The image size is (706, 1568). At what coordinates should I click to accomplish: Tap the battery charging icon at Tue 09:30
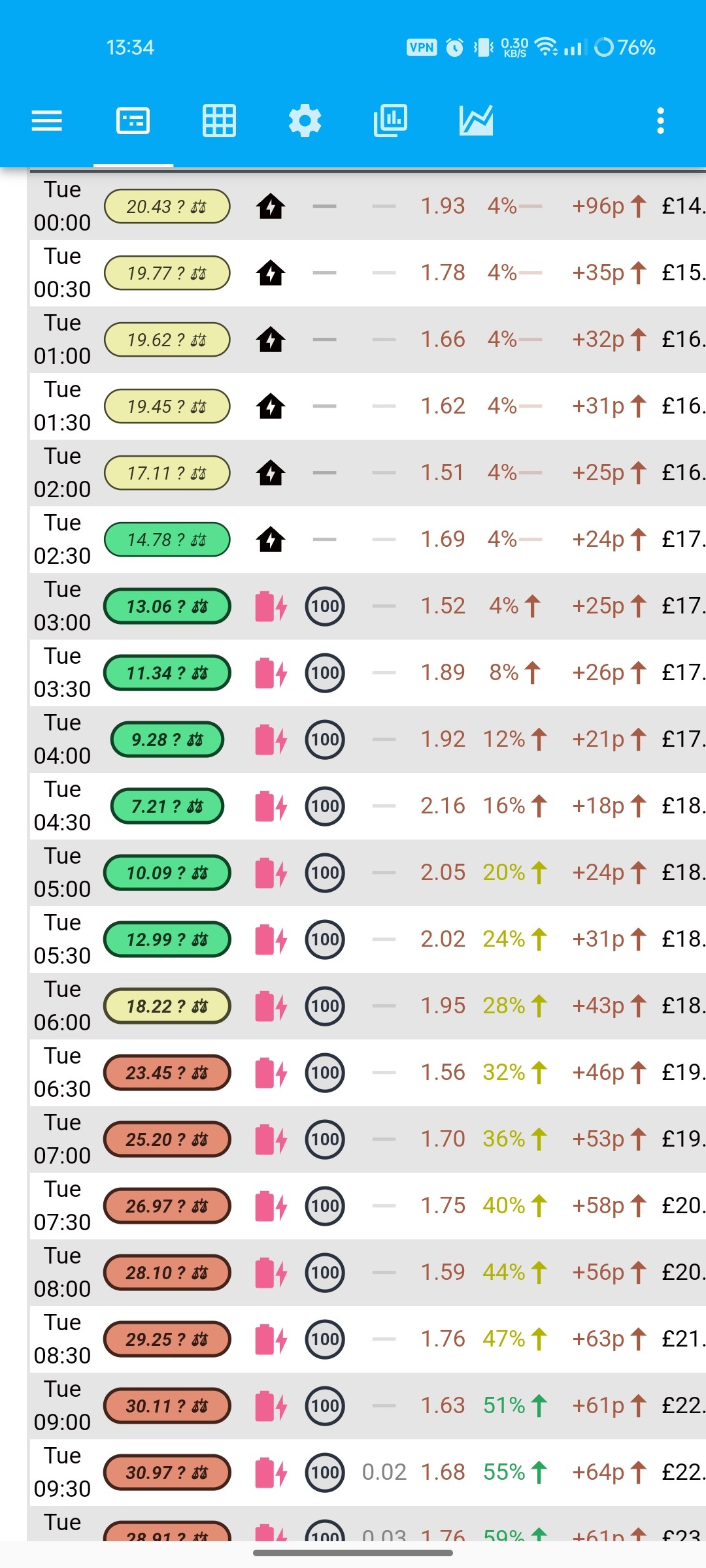[x=271, y=1473]
